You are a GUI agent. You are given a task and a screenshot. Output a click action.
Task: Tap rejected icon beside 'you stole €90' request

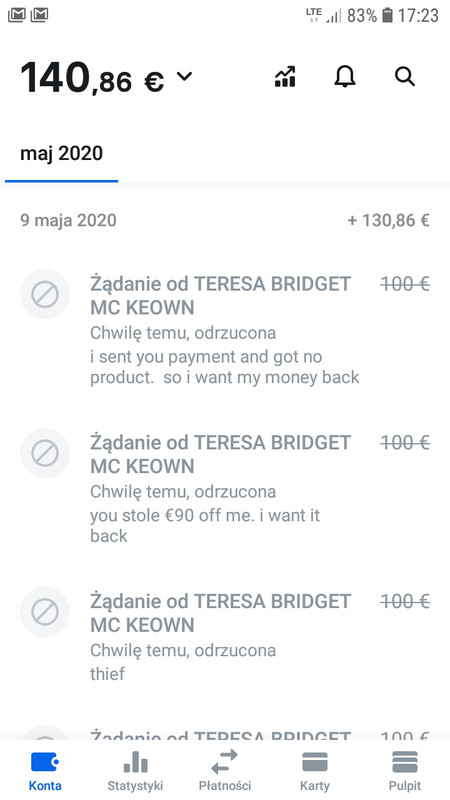pos(45,453)
